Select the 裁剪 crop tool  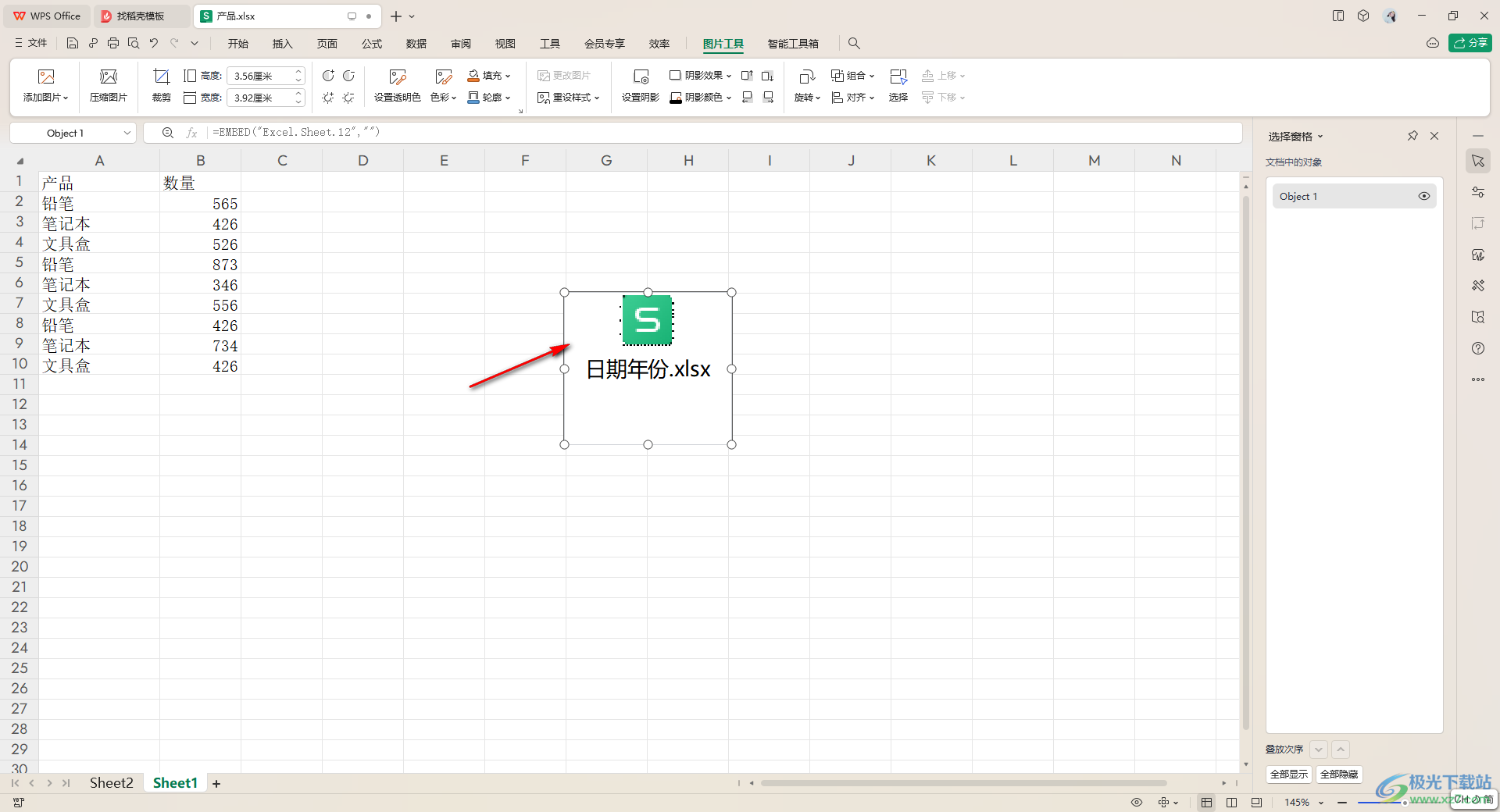tap(162, 77)
